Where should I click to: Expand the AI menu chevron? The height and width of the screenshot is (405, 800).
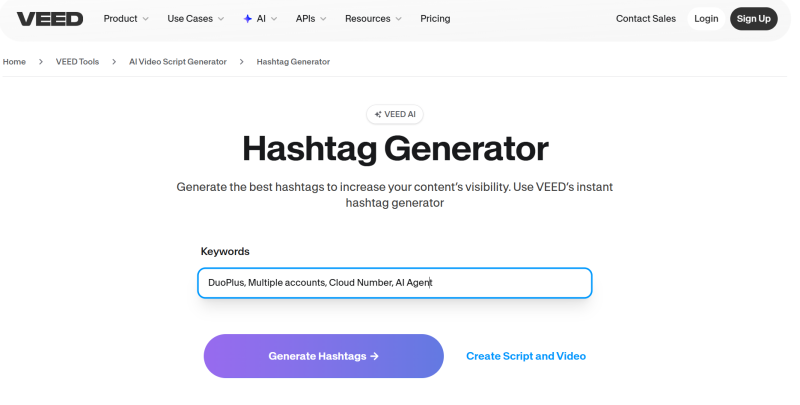click(274, 19)
